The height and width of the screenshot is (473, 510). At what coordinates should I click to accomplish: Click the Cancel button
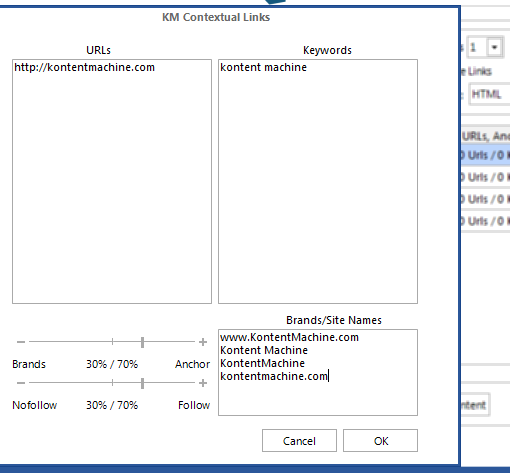coord(299,441)
